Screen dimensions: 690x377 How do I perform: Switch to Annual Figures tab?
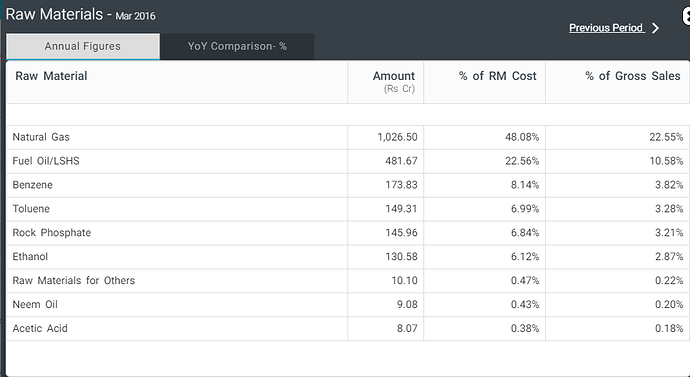[83, 46]
